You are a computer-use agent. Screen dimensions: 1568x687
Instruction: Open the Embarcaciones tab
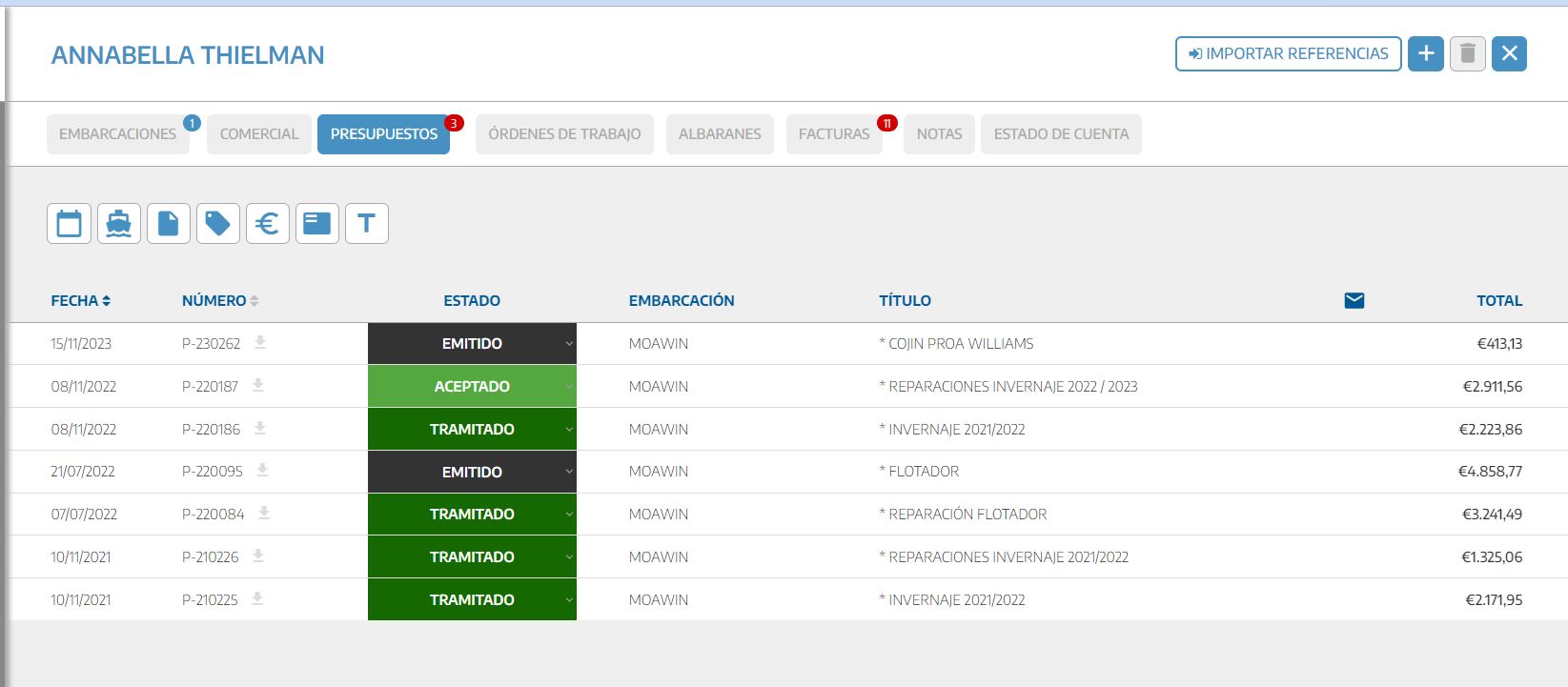117,134
